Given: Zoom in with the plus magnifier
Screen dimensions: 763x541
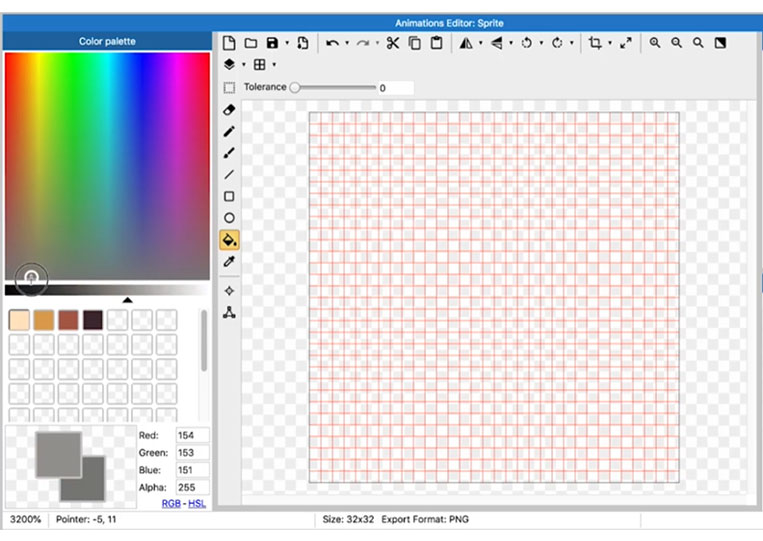Looking at the screenshot, I should click(655, 43).
